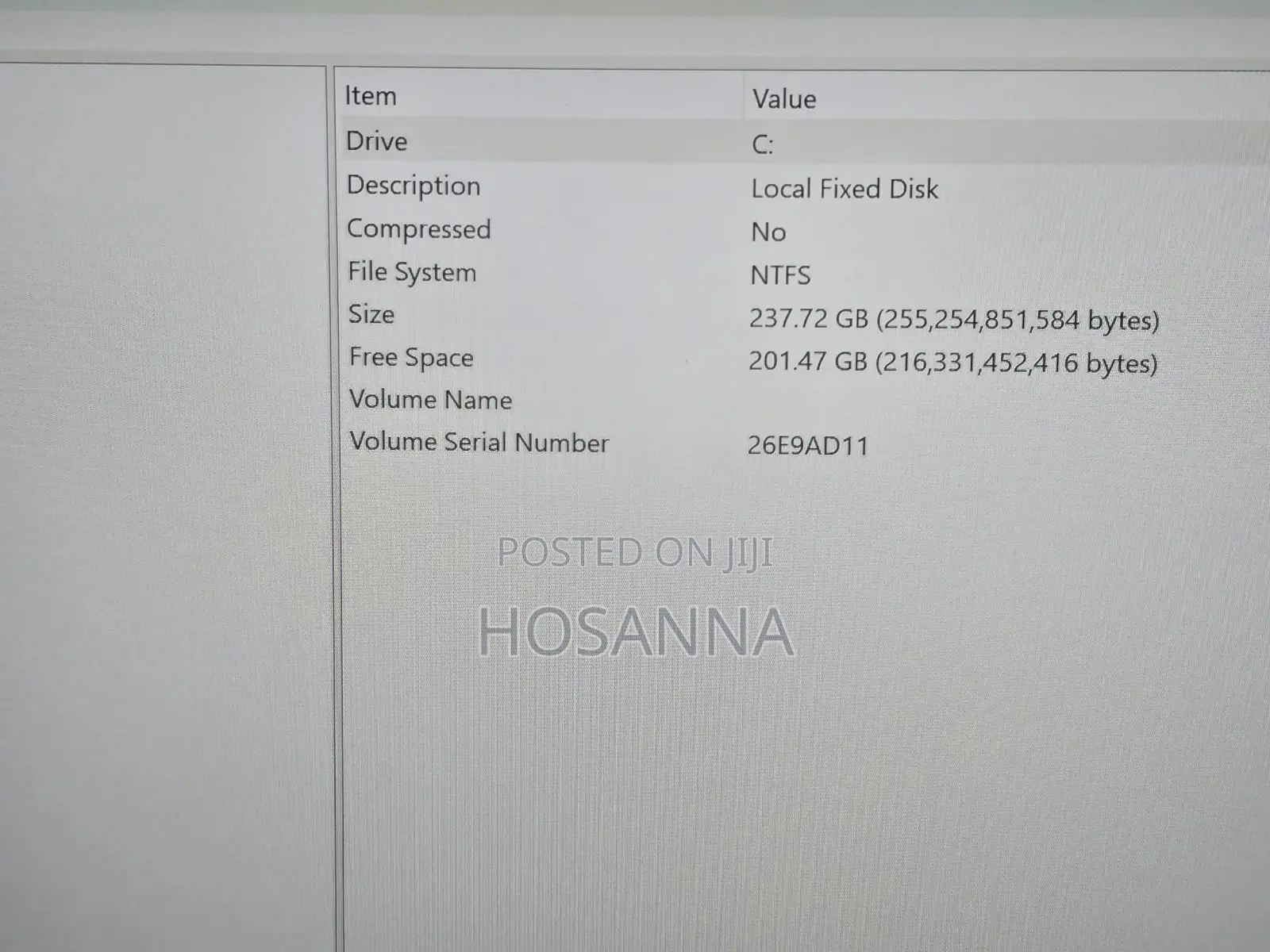The height and width of the screenshot is (952, 1270).
Task: Select the Drive row label
Action: [377, 141]
